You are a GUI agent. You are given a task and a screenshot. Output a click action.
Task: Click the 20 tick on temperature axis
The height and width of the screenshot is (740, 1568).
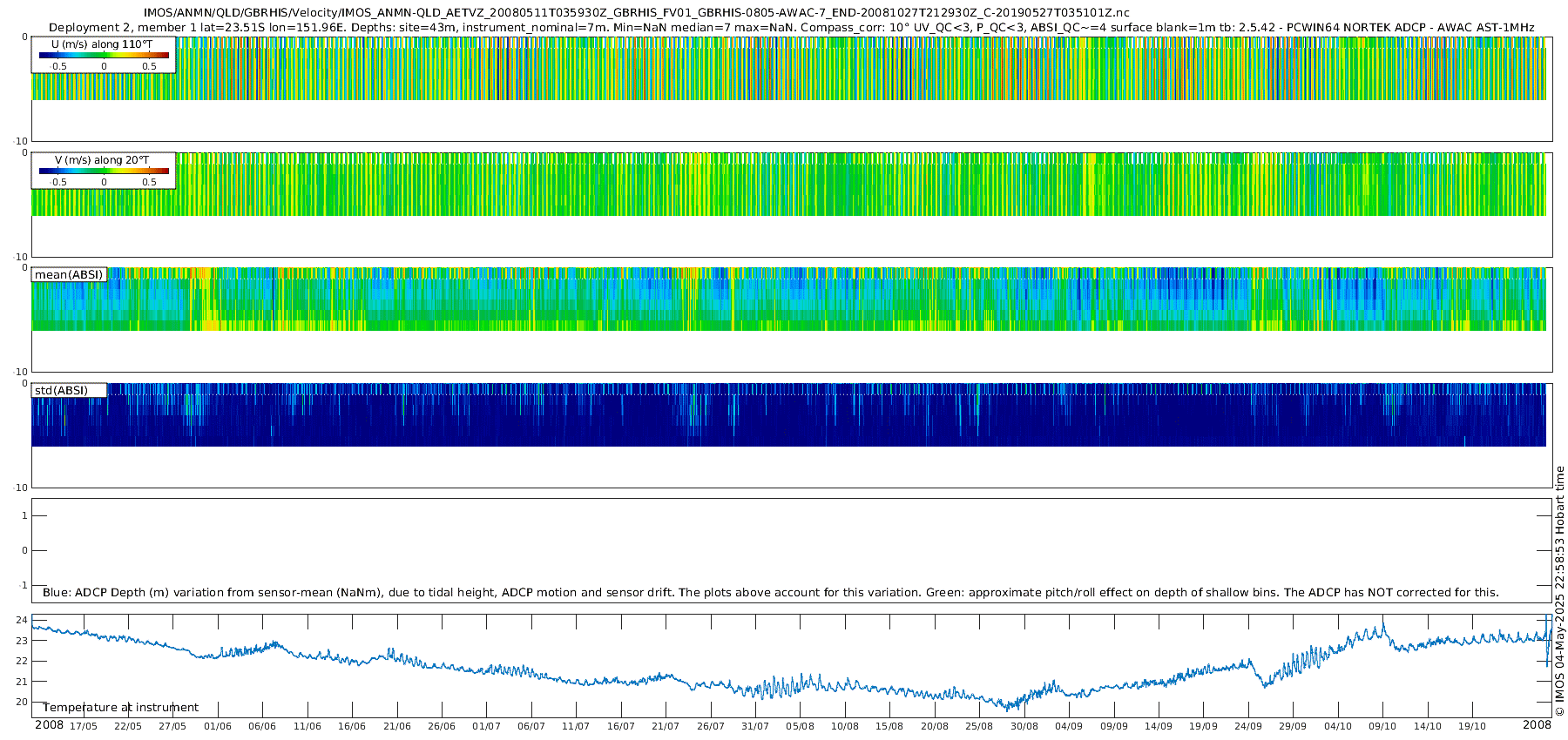pyautogui.click(x=22, y=703)
